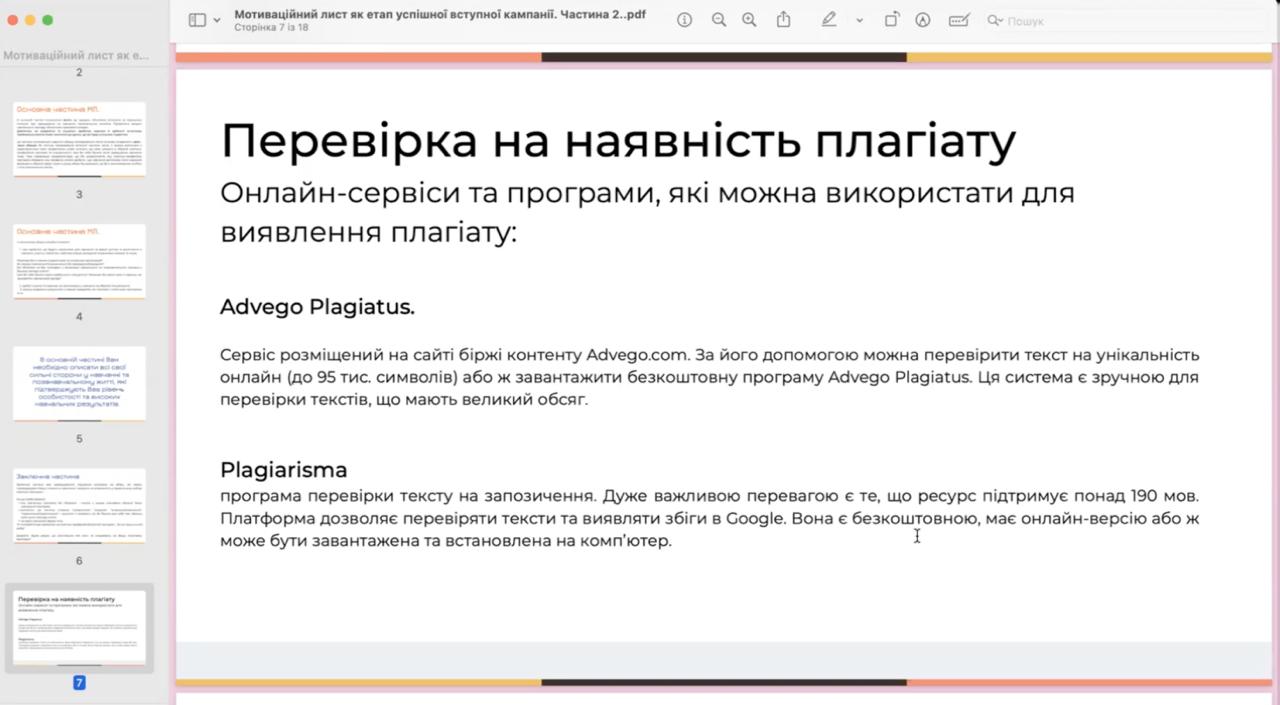
Task: Zoom out using the minus magnifier
Action: [718, 20]
